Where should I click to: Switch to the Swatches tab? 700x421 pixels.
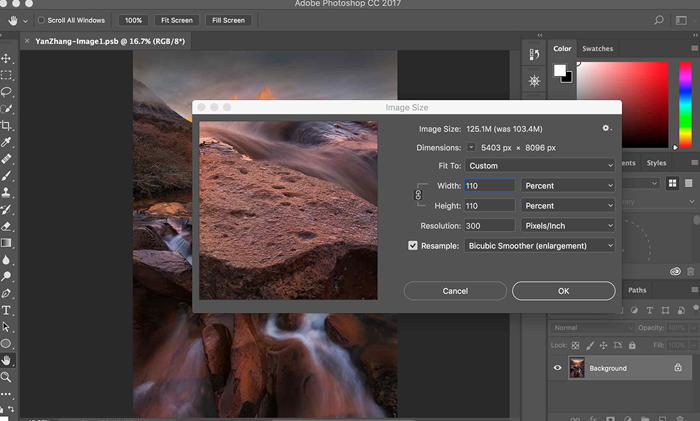pos(597,48)
